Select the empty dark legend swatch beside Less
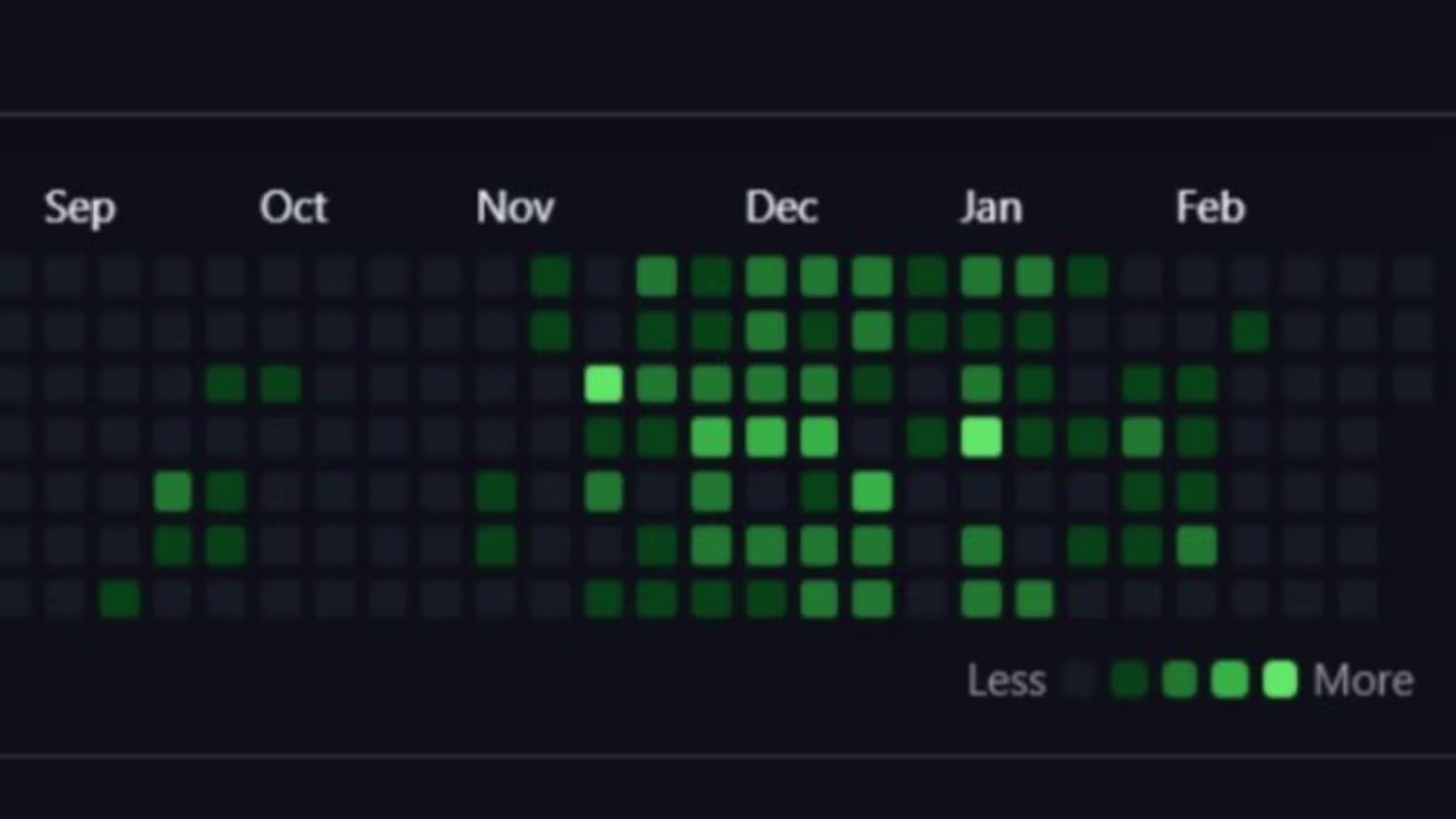Screen dimensions: 1456x819 [x=1078, y=680]
